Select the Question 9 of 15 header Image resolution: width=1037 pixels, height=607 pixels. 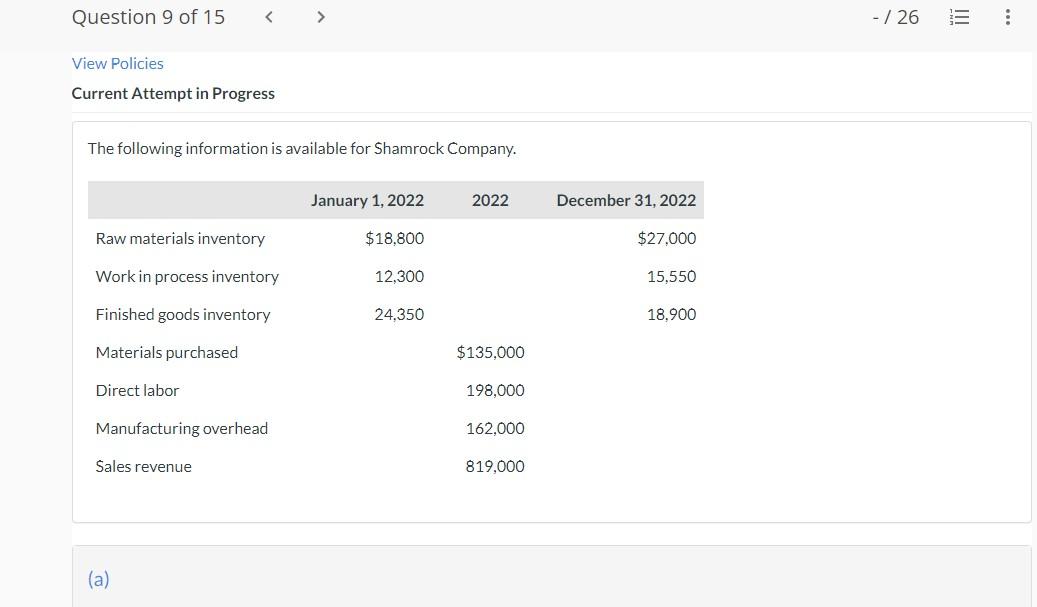[148, 17]
